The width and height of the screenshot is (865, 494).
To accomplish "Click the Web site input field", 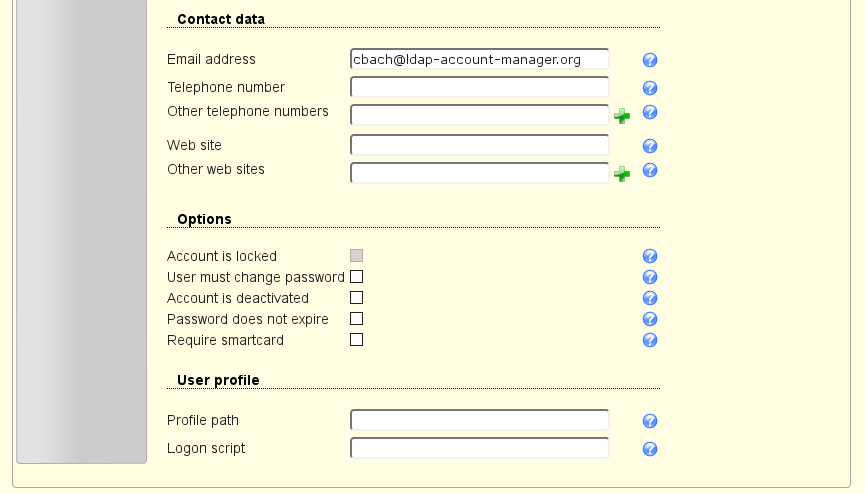I will (x=479, y=146).
